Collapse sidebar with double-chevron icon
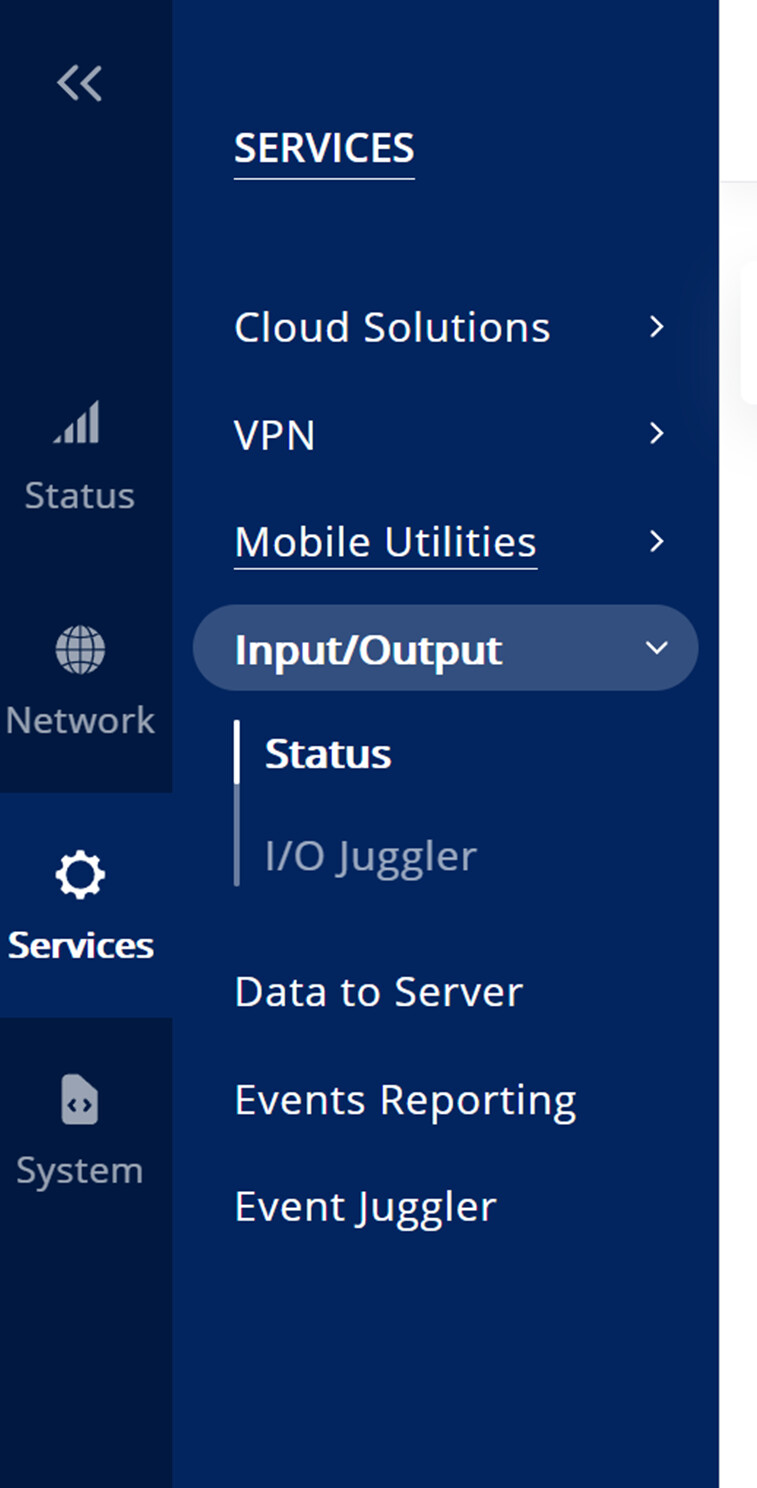757x1488 pixels. 80,84
